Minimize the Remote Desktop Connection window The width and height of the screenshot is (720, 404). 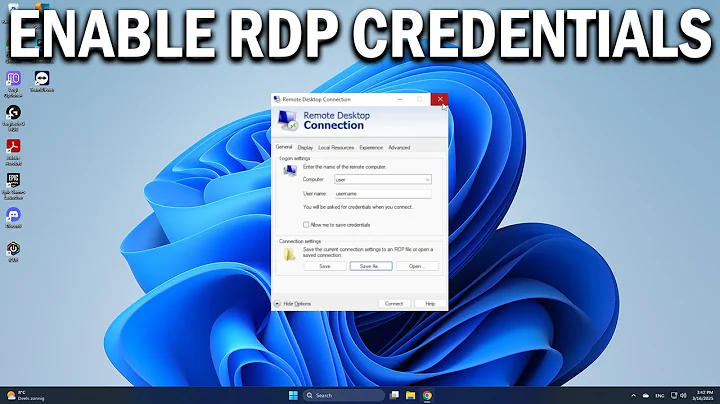(x=400, y=99)
